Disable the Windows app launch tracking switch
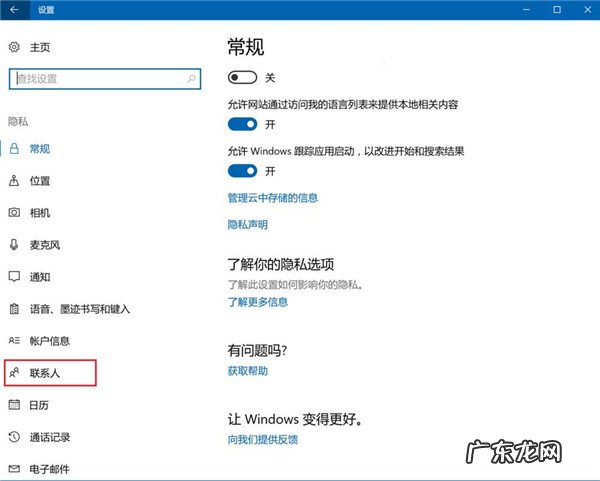 pyautogui.click(x=242, y=171)
